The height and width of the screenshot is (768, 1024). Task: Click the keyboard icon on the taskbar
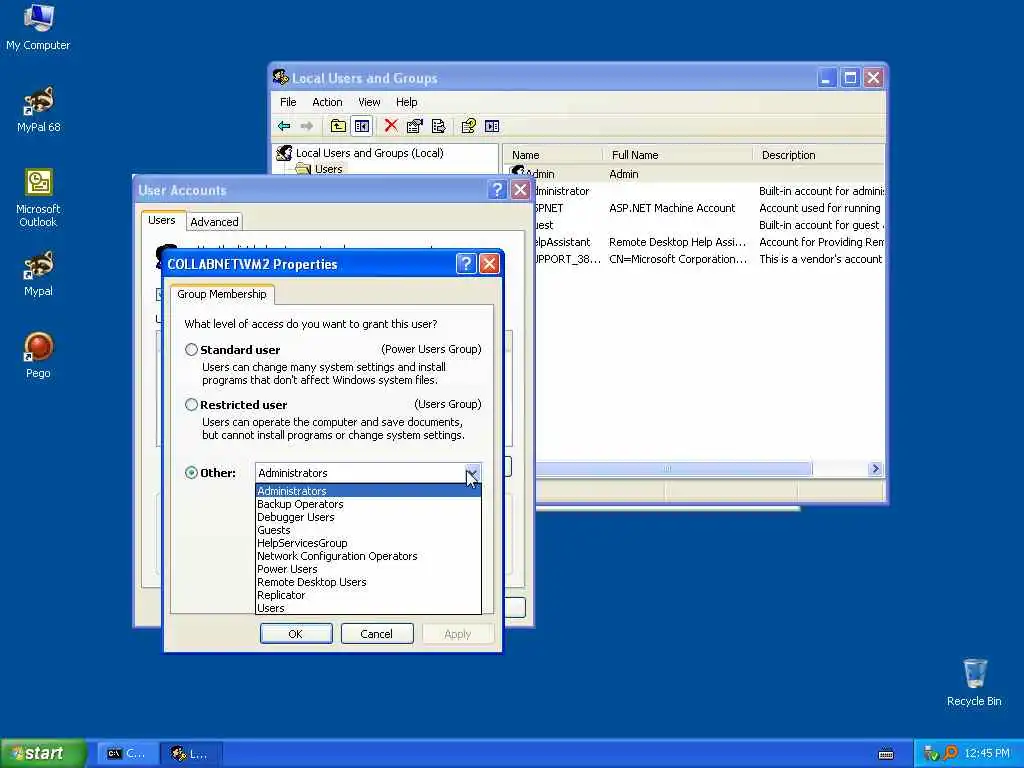click(886, 754)
